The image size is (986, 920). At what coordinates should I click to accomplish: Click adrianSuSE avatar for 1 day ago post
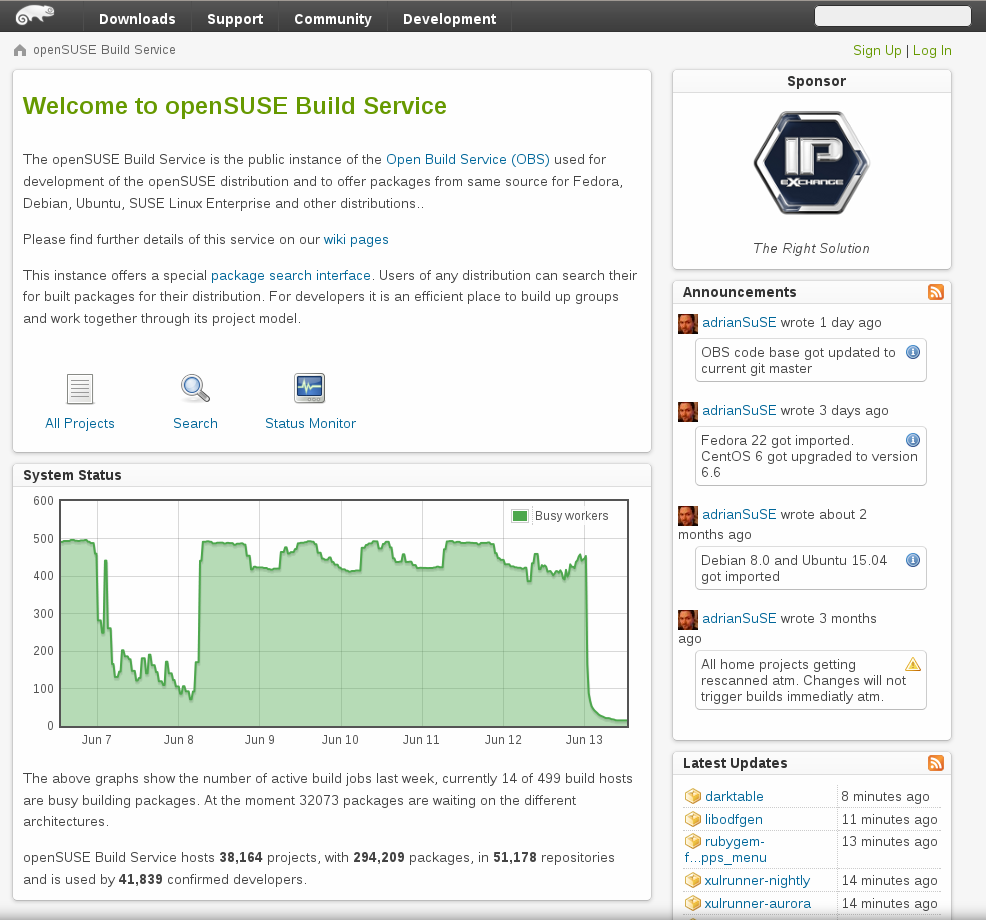(688, 324)
